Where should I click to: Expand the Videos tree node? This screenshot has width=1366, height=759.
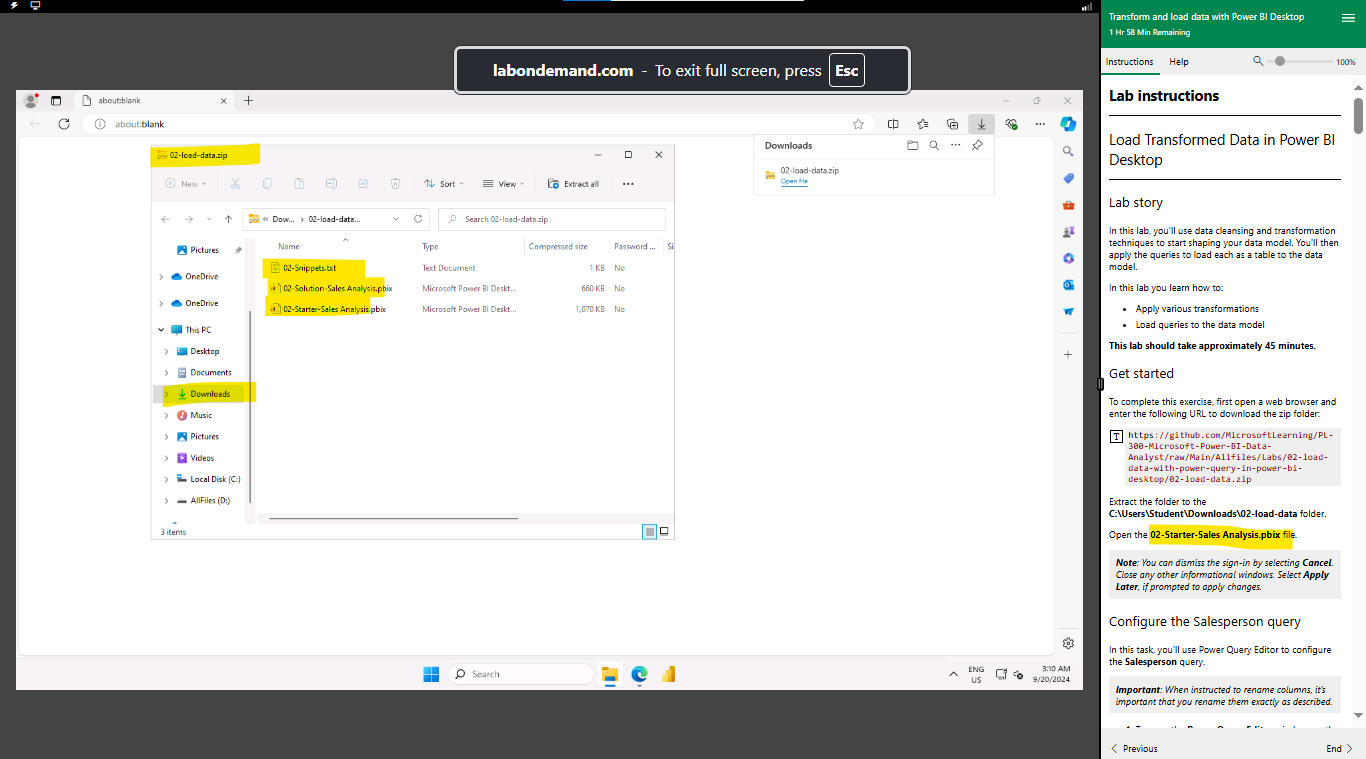(x=166, y=458)
